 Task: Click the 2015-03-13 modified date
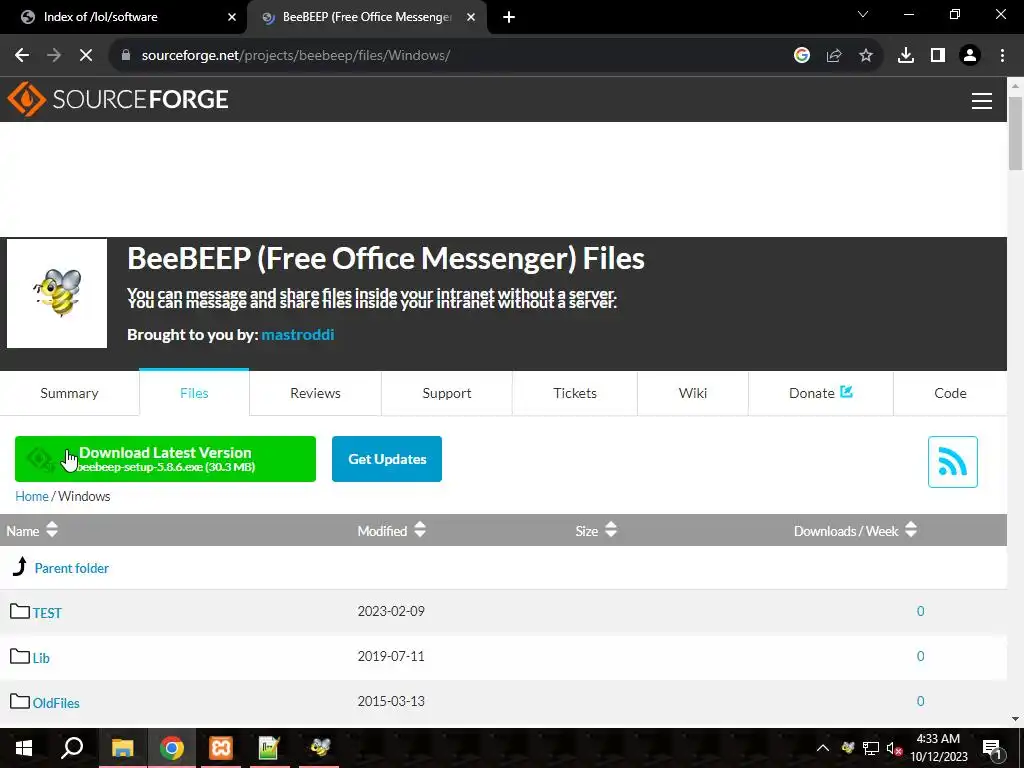[x=391, y=701]
